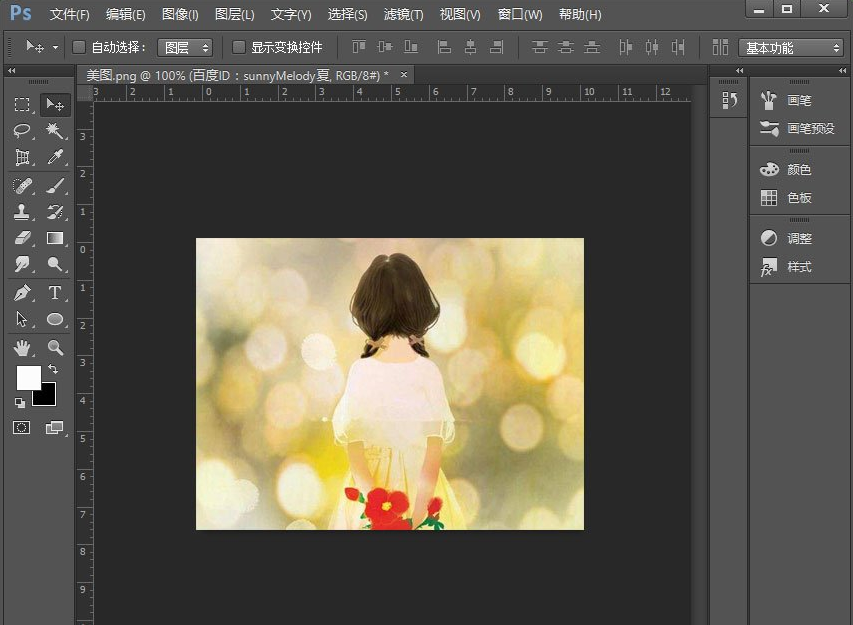Select the Hand tool

pyautogui.click(x=22, y=347)
